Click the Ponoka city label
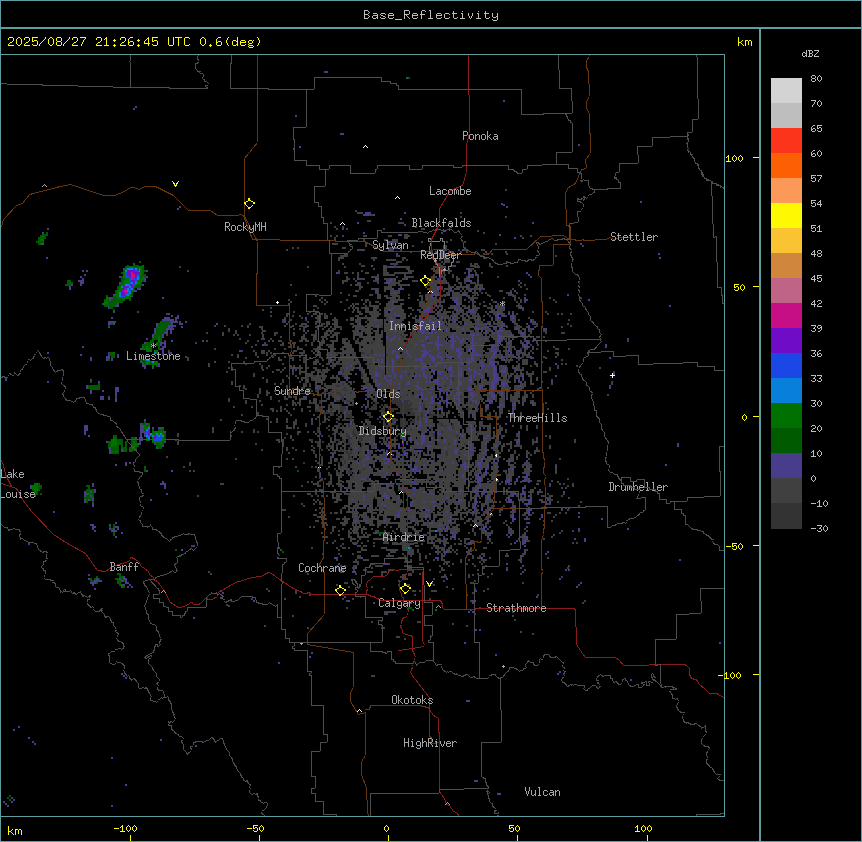Viewport: 862px width, 842px height. (x=480, y=136)
